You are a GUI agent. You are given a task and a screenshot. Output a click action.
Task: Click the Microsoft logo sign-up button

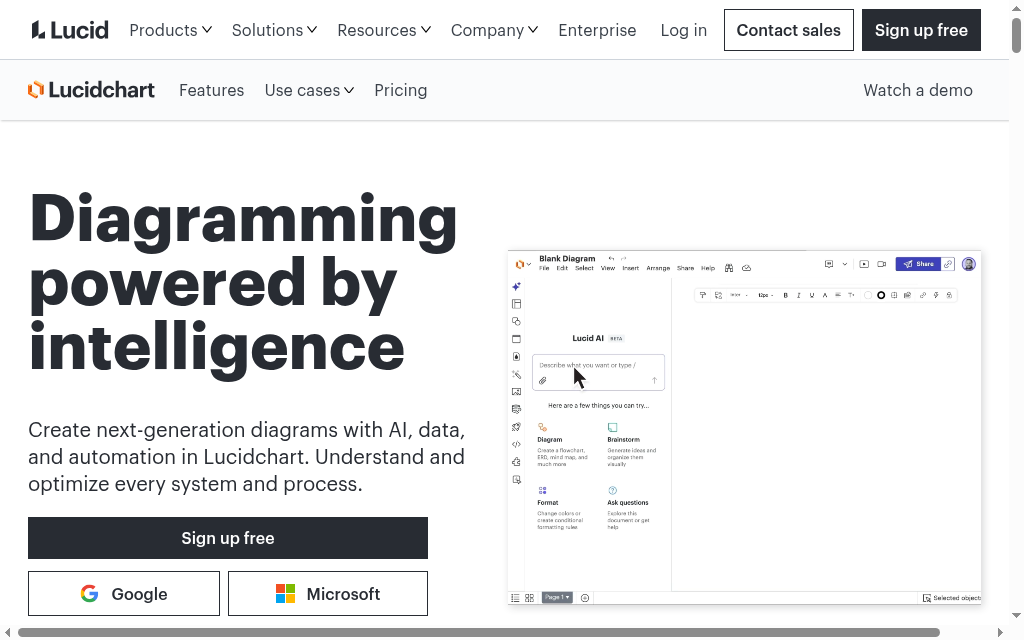328,594
